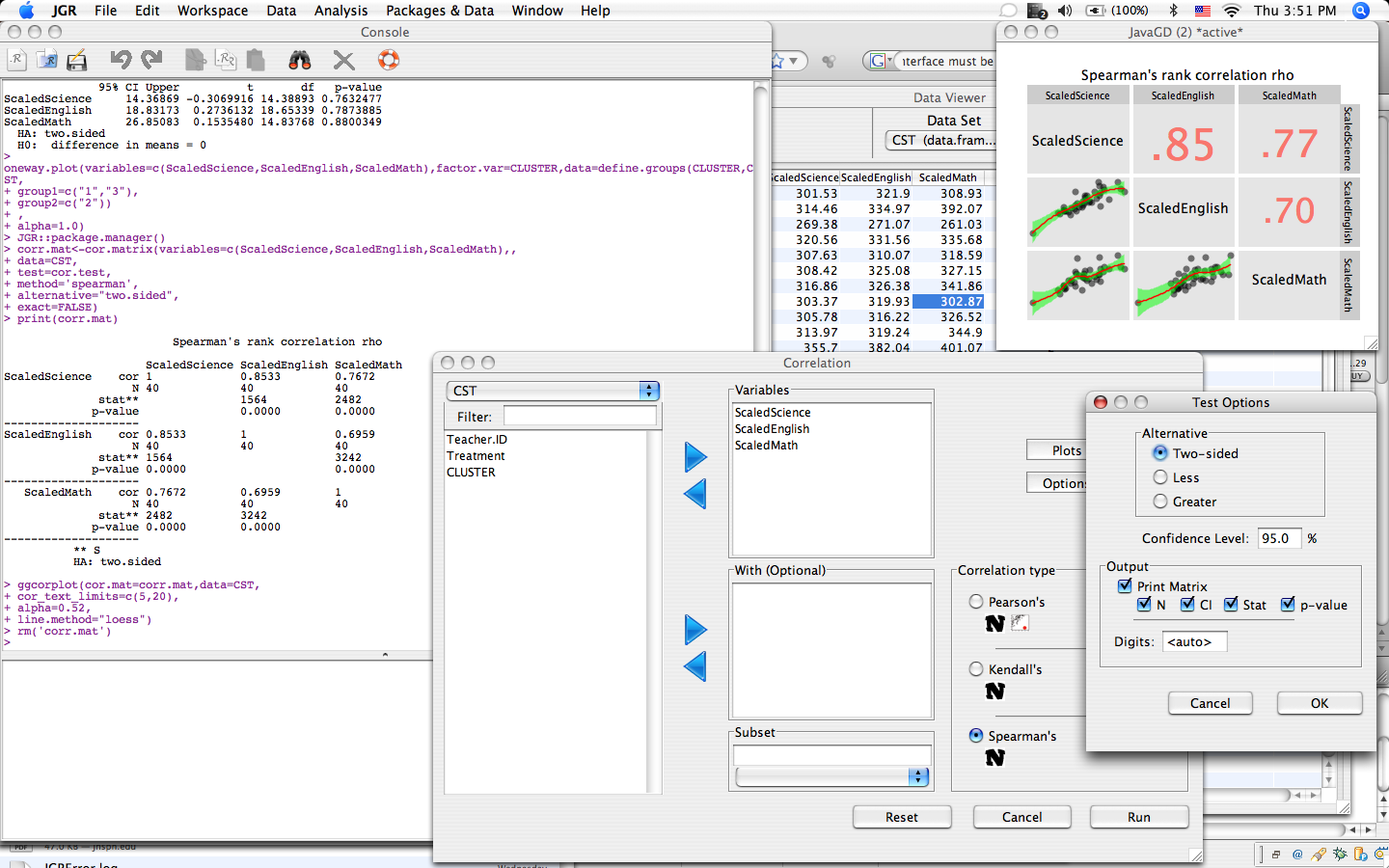Open the File menu
1389x868 pixels.
point(105,11)
